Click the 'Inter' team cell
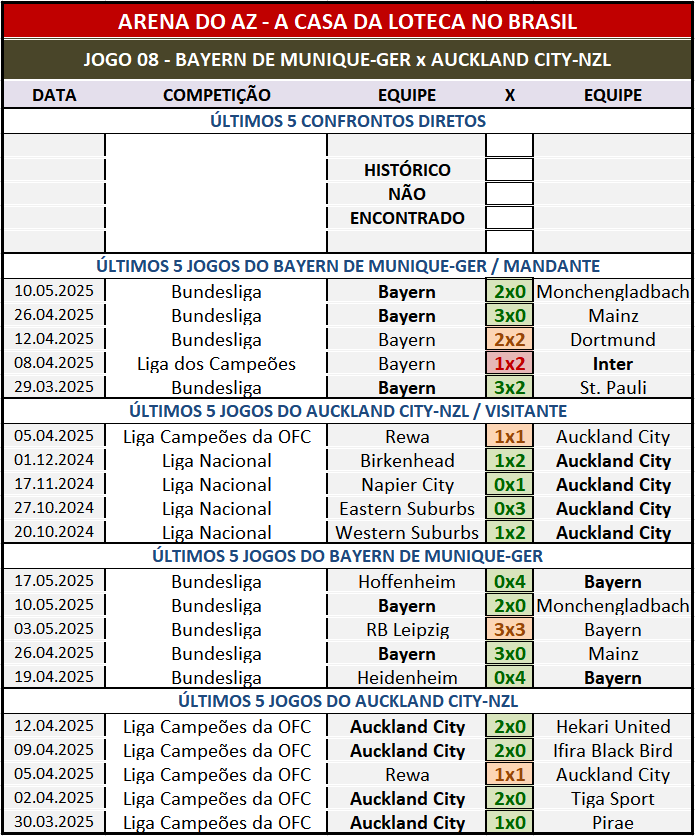This screenshot has height=836, width=695. point(612,364)
